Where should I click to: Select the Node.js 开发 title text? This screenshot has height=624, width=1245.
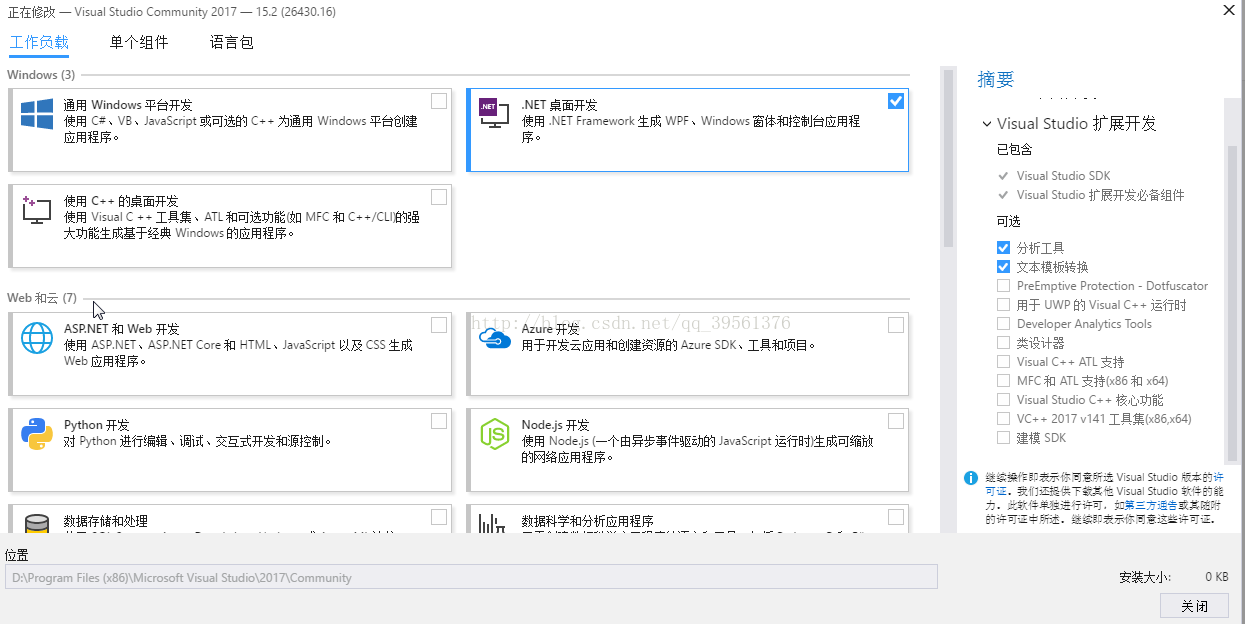(x=556, y=425)
